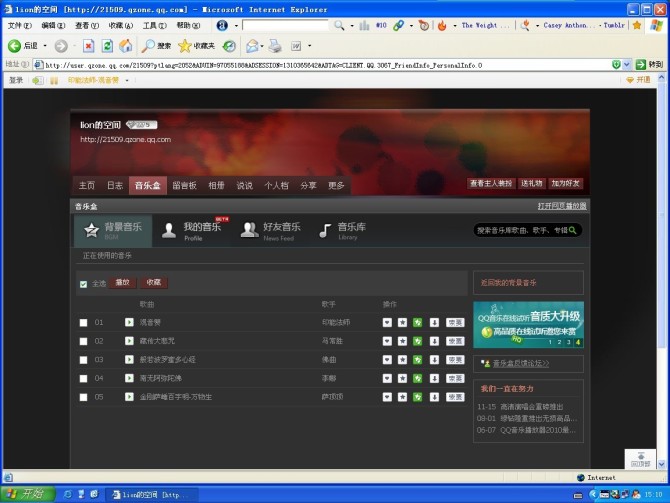Open the 音乐库 Library tab
This screenshot has height=503, width=670.
coord(343,231)
